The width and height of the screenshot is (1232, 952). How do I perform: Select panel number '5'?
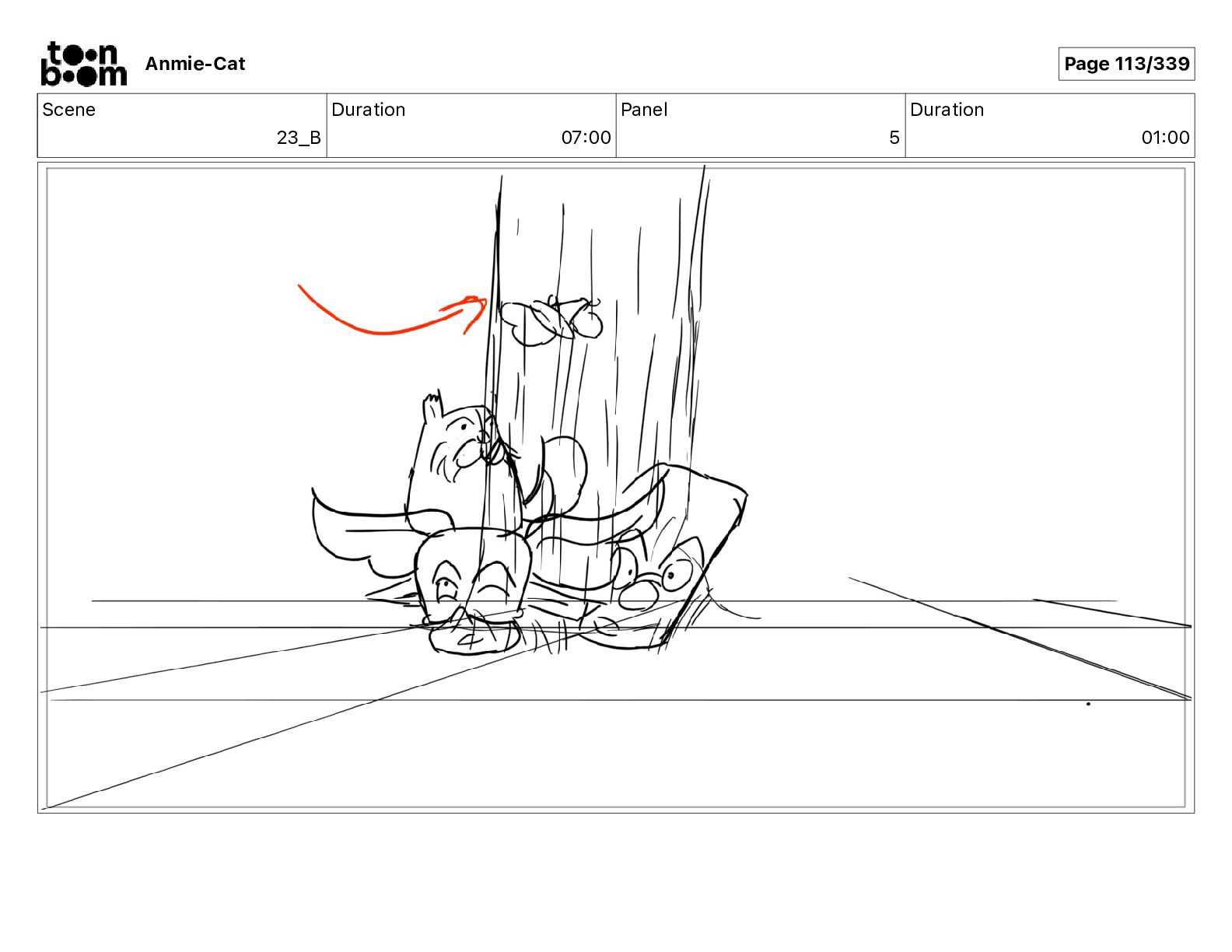point(894,138)
